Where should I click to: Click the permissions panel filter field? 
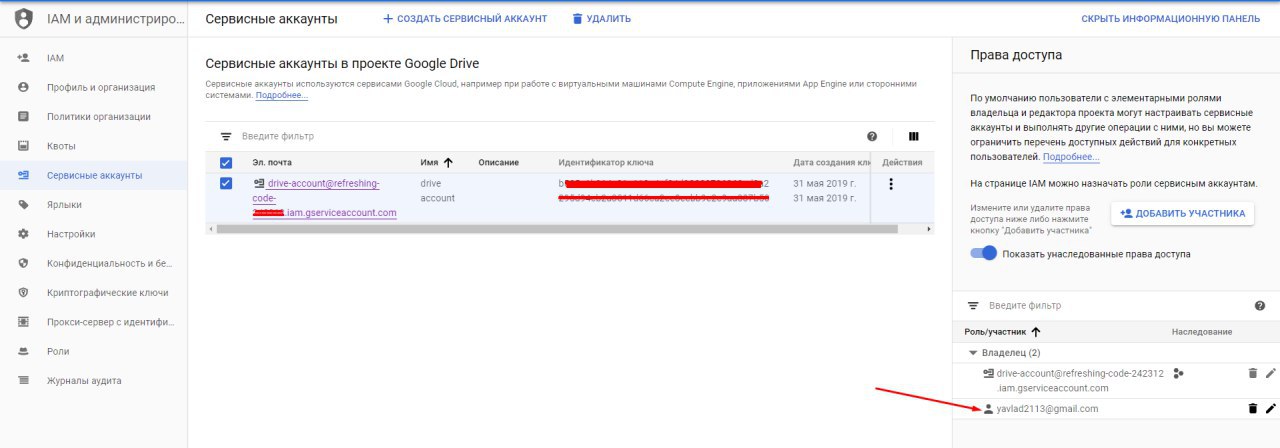1115,305
